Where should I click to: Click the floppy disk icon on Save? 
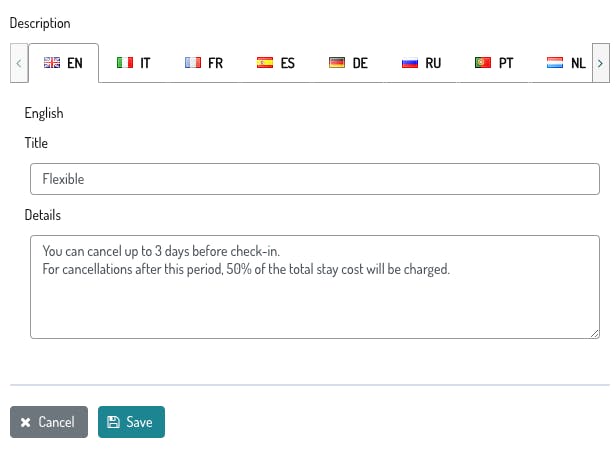coord(113,422)
